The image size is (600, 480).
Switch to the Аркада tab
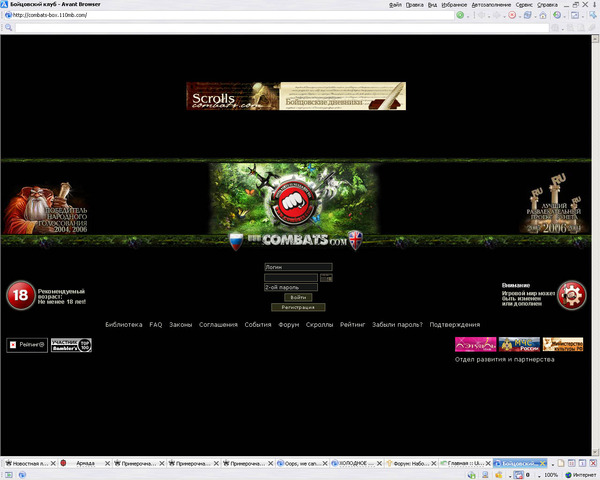[x=85, y=463]
